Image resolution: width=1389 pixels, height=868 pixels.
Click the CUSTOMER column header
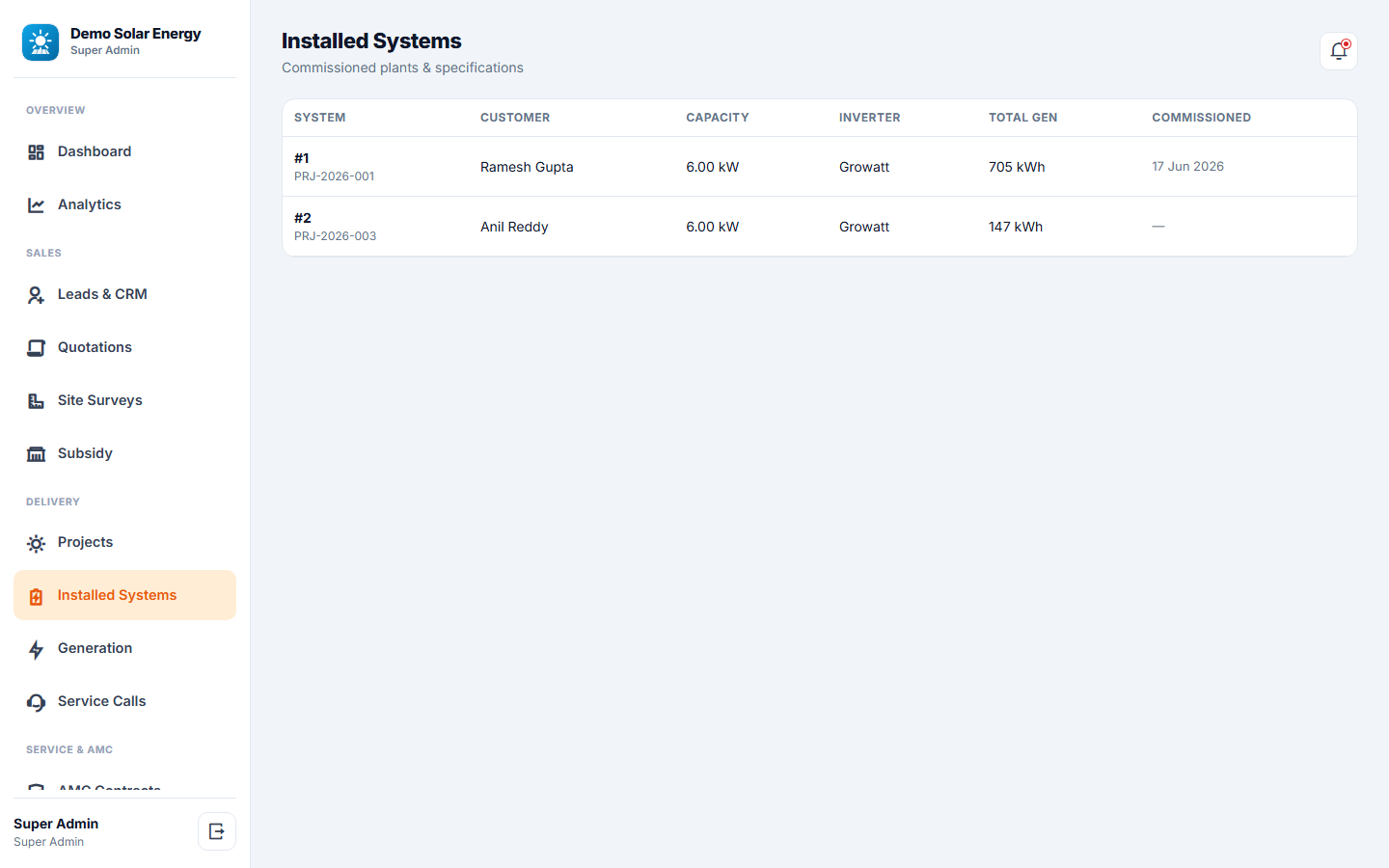click(515, 118)
